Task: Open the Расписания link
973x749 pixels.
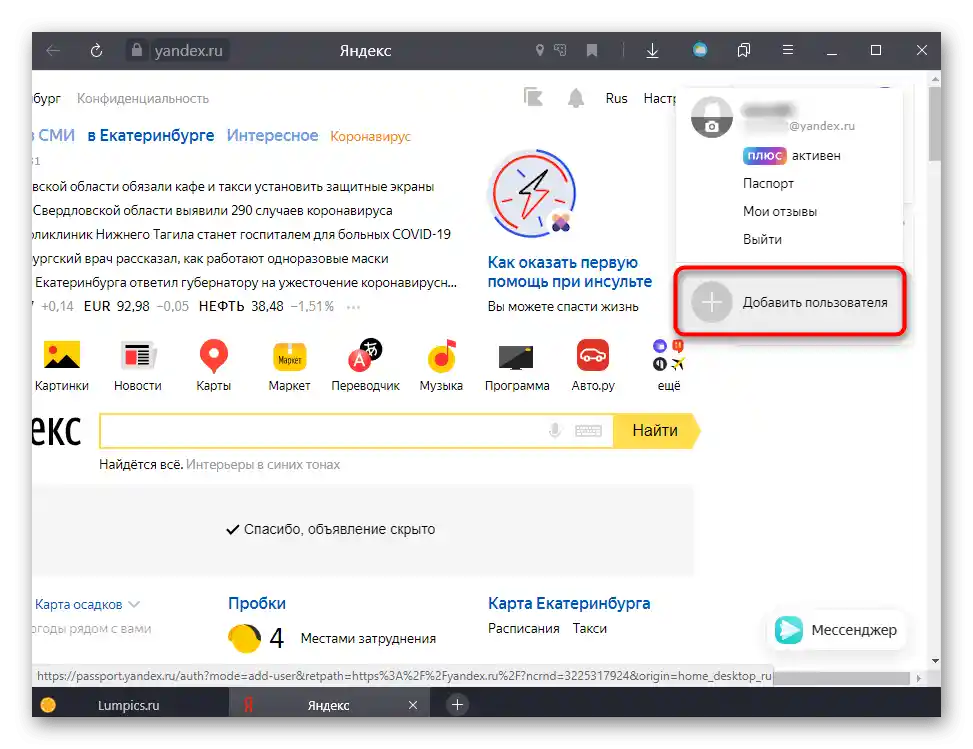Action: pyautogui.click(x=524, y=629)
